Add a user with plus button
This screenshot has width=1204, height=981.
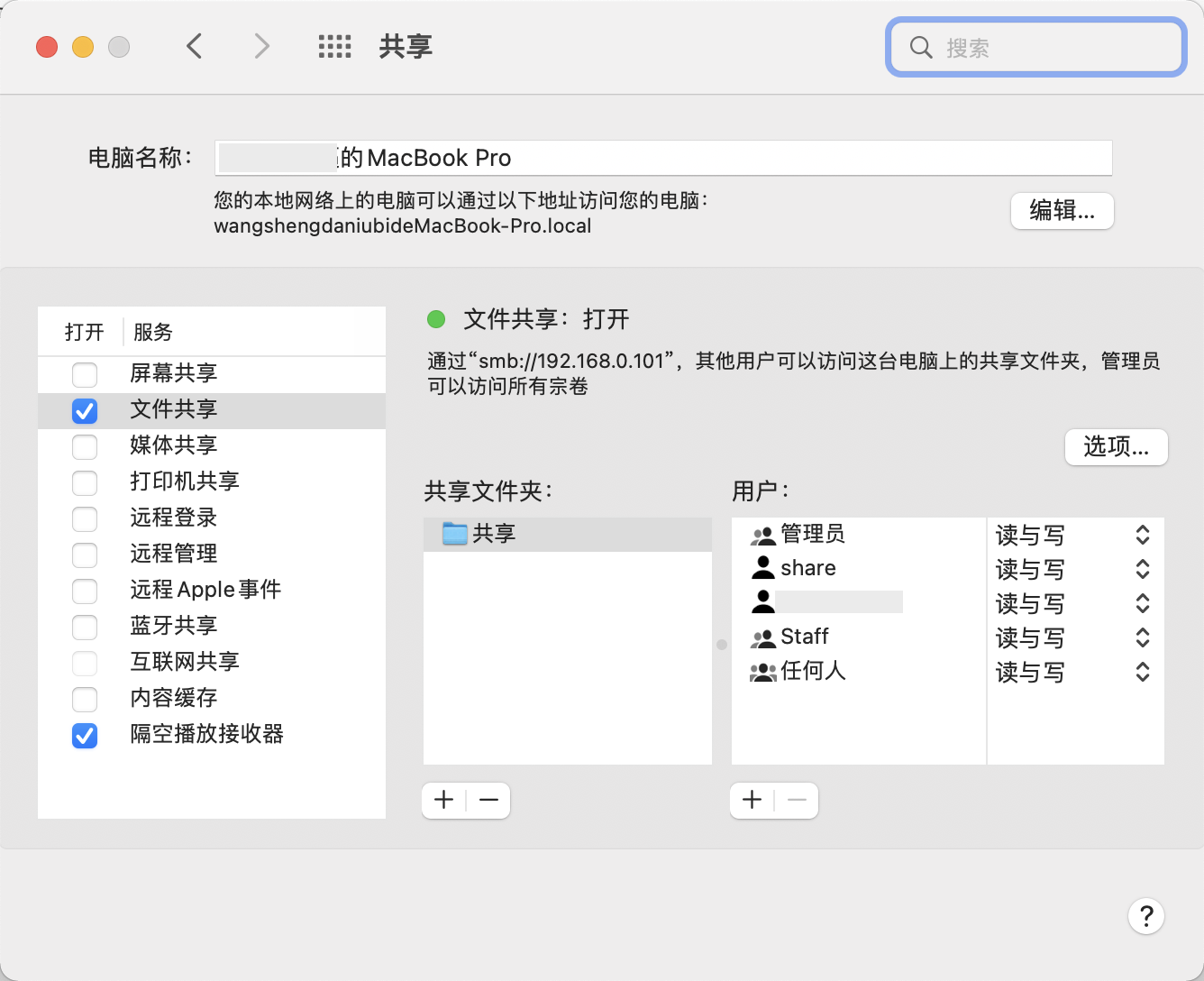tap(752, 800)
